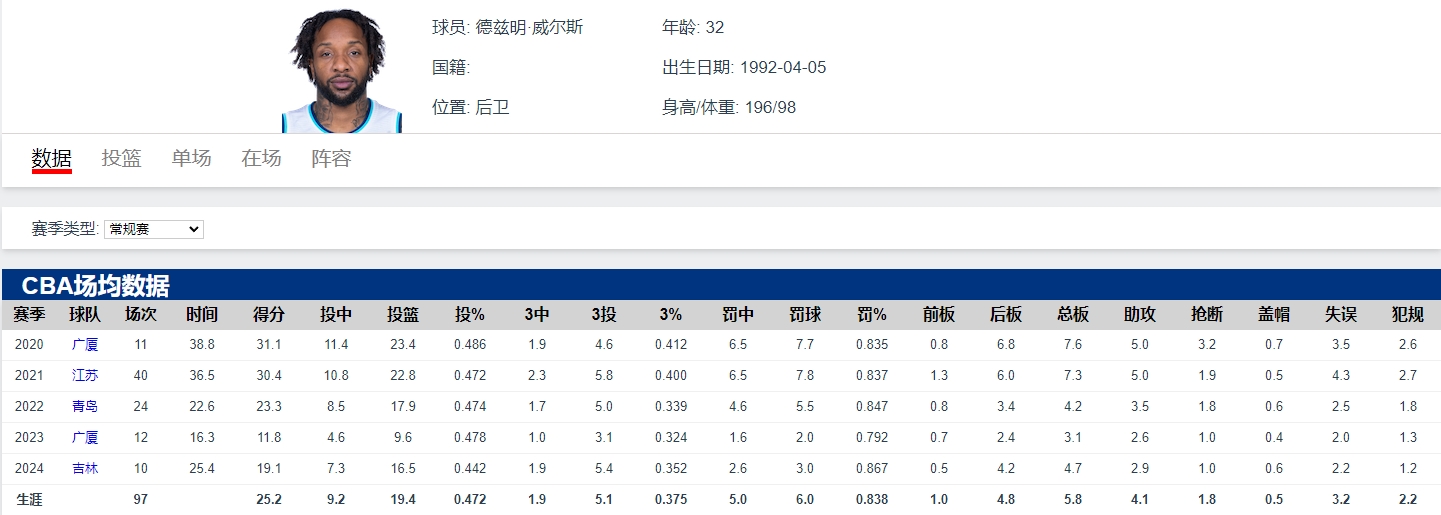Switch to the 投篮 tab

point(122,158)
